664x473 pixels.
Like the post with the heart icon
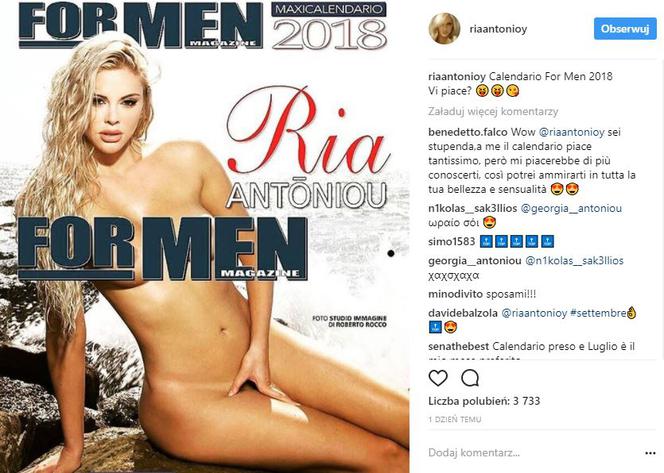[x=438, y=378]
